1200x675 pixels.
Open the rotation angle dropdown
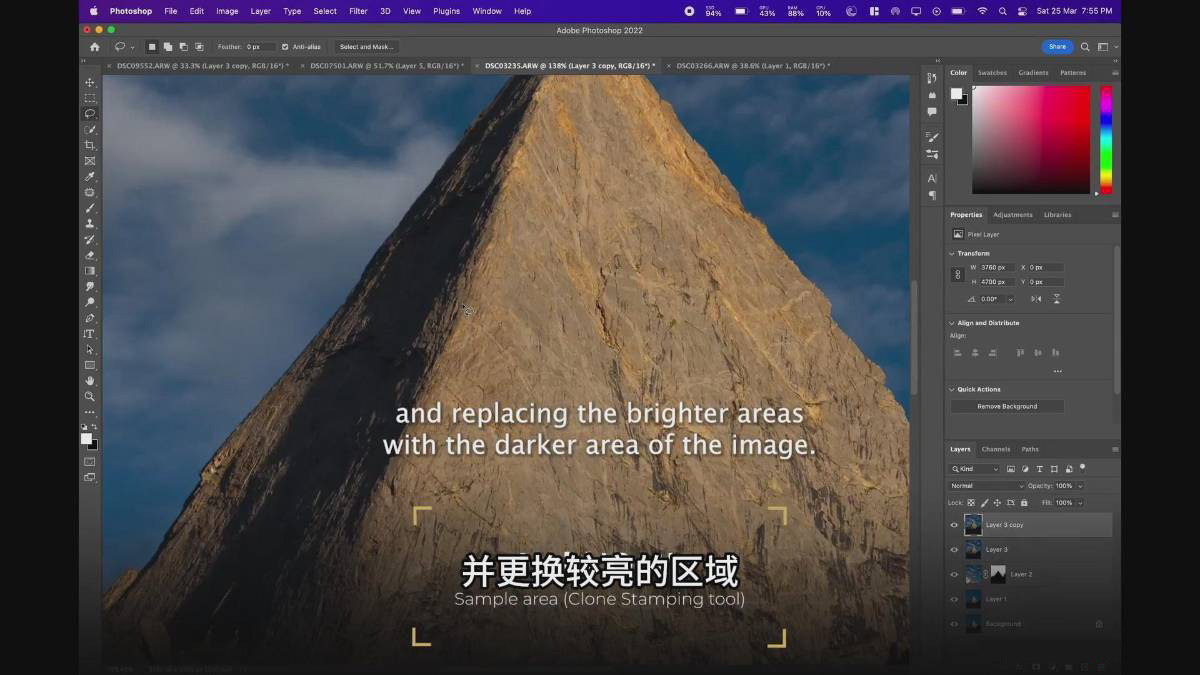coord(1010,299)
